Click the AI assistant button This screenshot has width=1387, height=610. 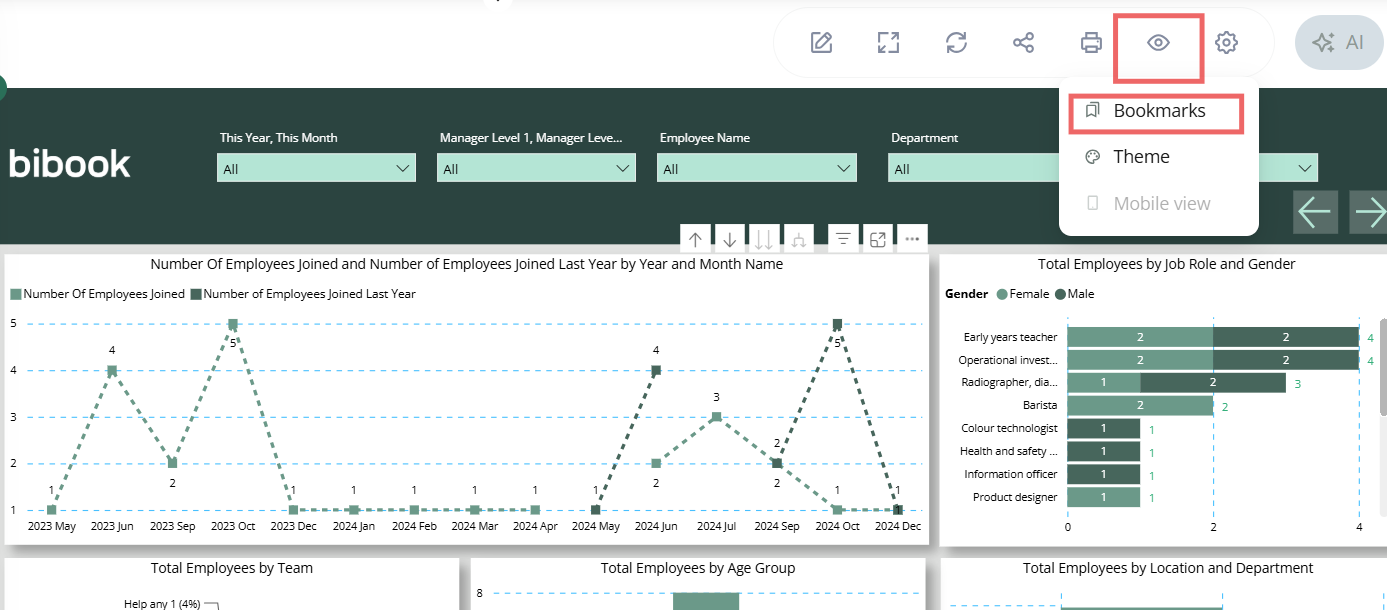(1339, 43)
